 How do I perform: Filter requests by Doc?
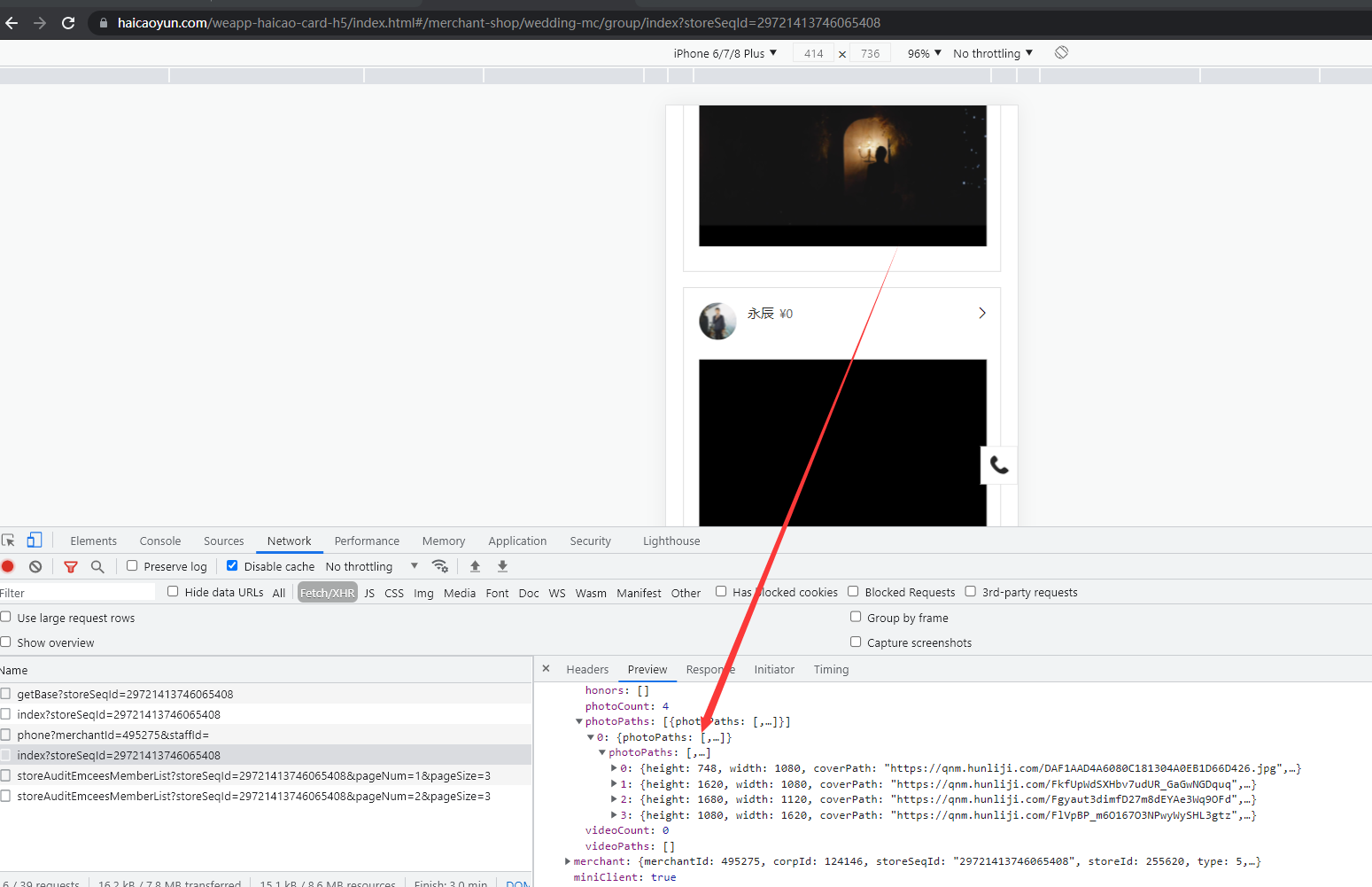point(529,593)
